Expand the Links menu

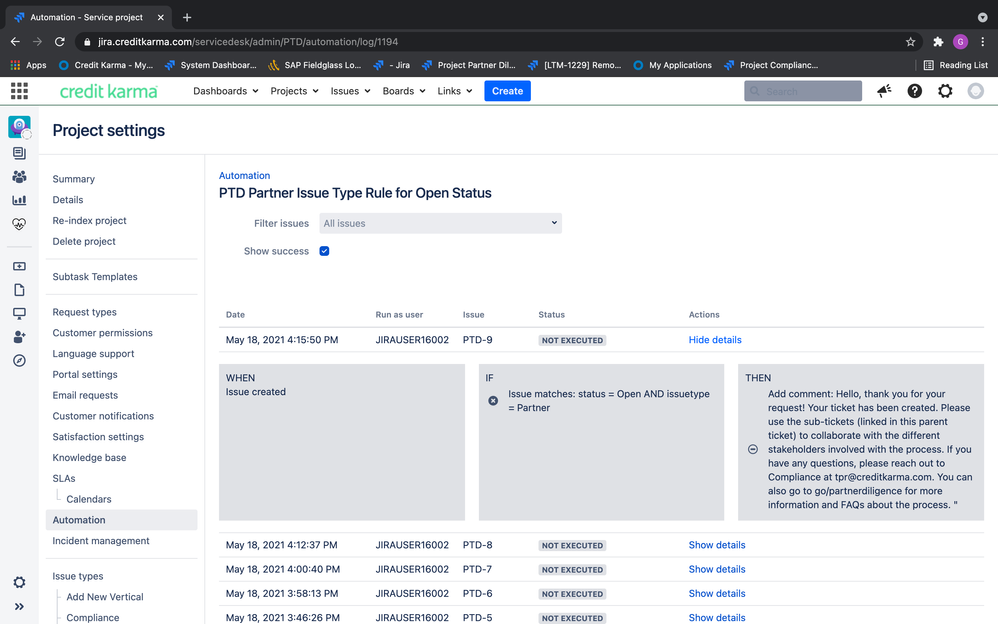coord(454,91)
